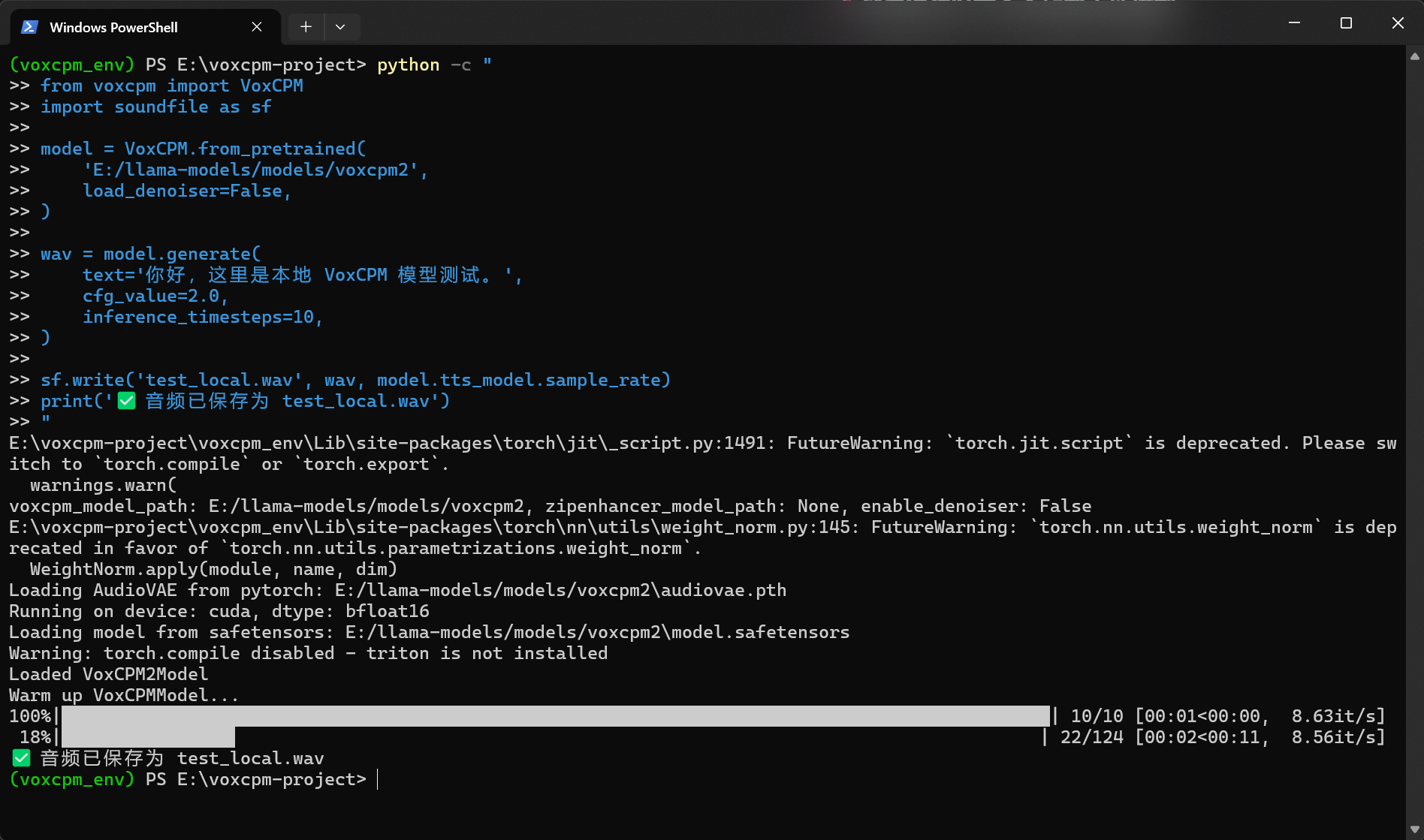
Task: Click the 'cfg_value=2.0,' argument
Action: click(155, 296)
